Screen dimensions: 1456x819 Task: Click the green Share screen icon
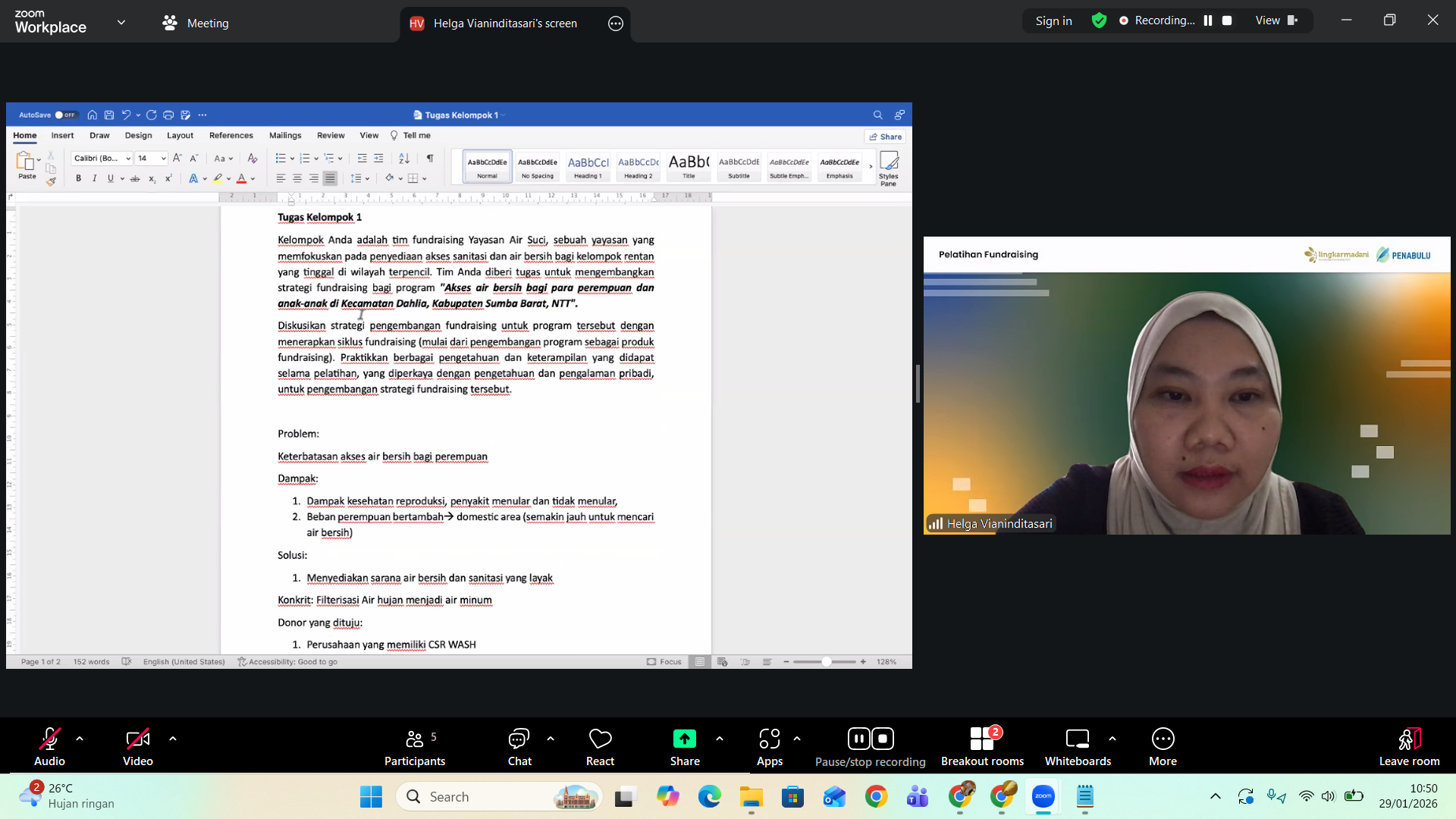click(x=684, y=739)
